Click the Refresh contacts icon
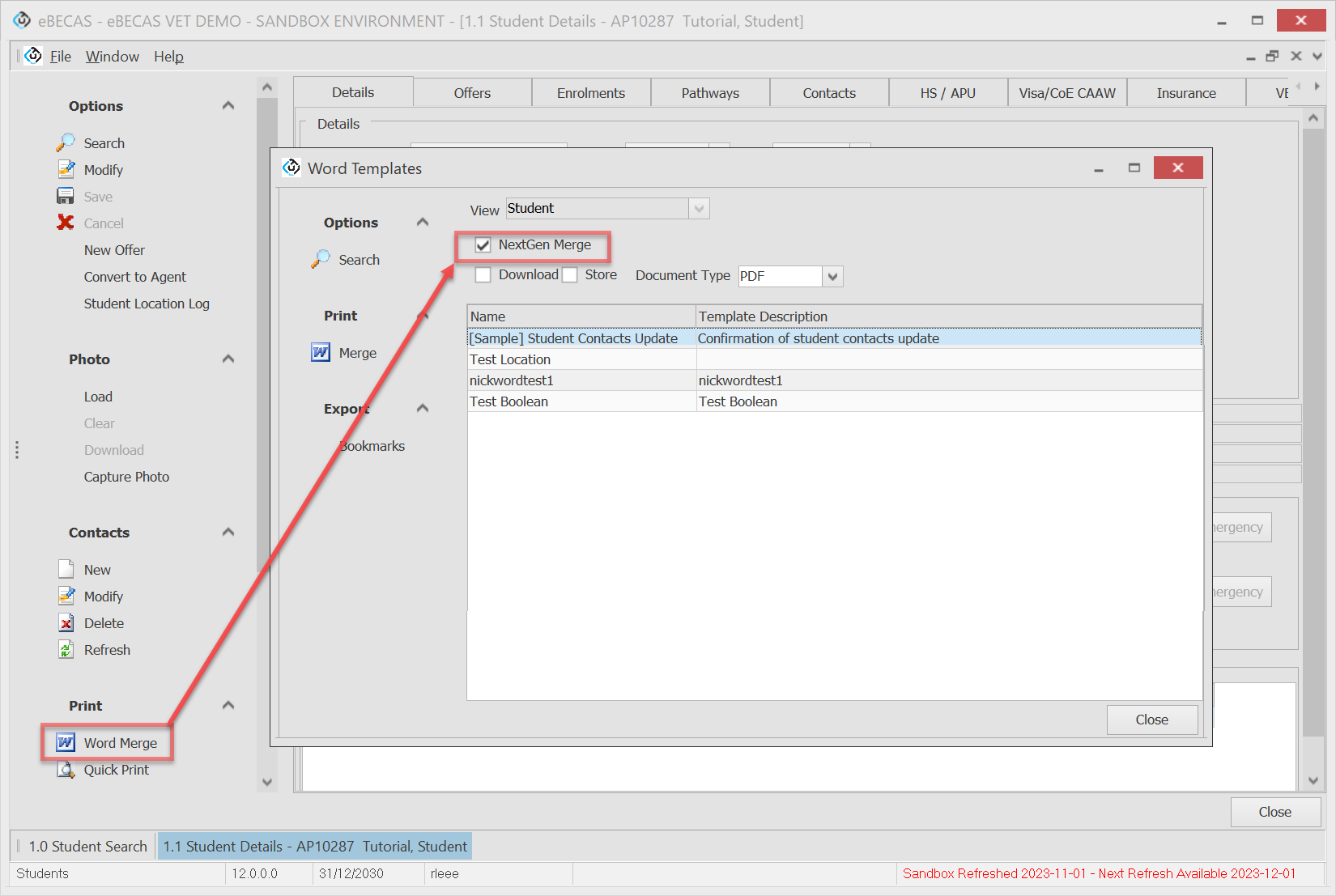This screenshot has height=896, width=1336. [66, 650]
